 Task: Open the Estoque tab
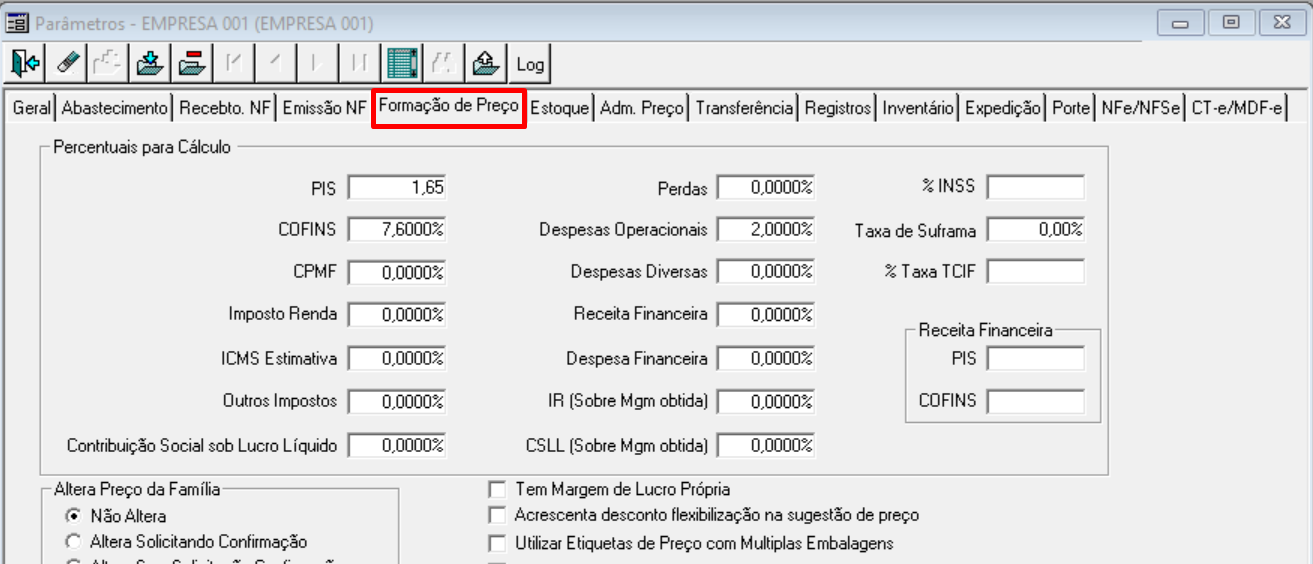tap(559, 108)
